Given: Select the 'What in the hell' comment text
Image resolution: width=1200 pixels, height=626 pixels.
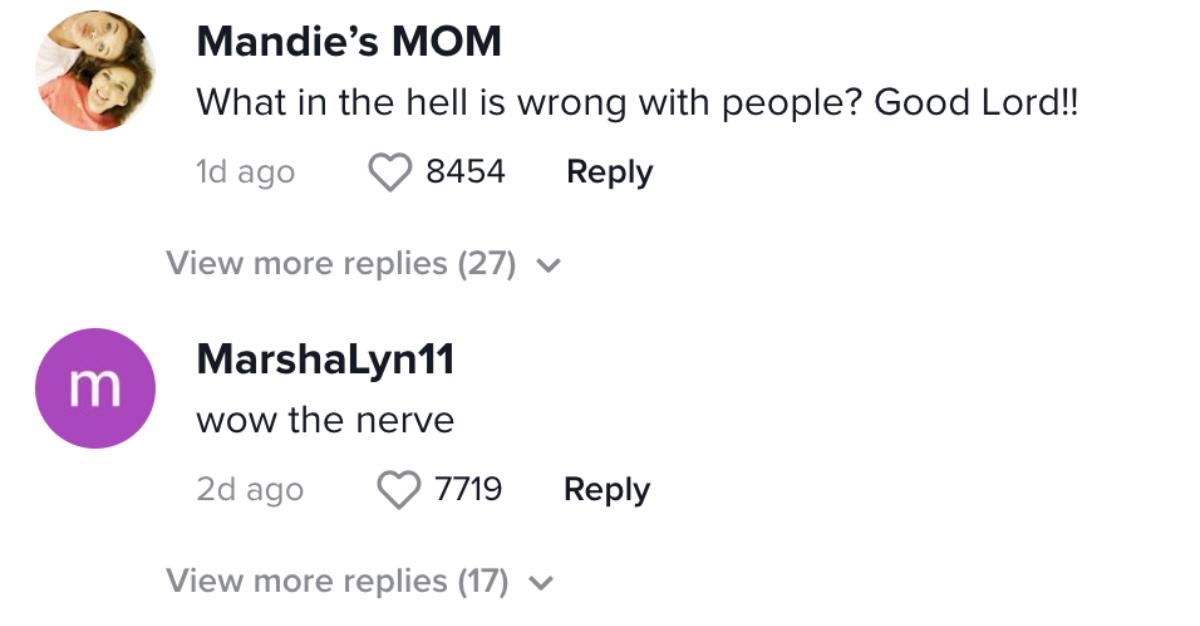Looking at the screenshot, I should click(x=637, y=102).
